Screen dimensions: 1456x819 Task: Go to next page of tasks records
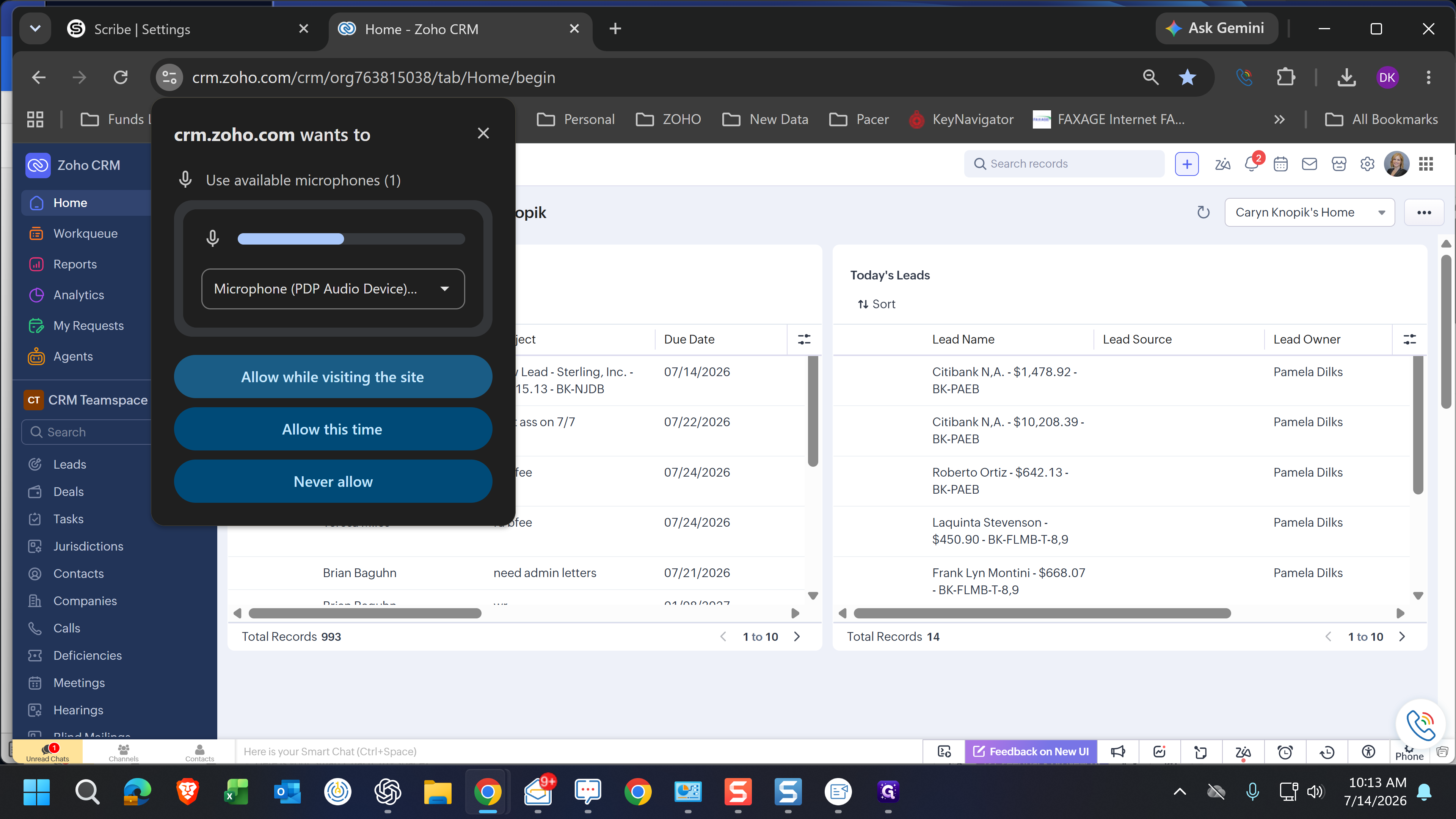click(x=797, y=637)
